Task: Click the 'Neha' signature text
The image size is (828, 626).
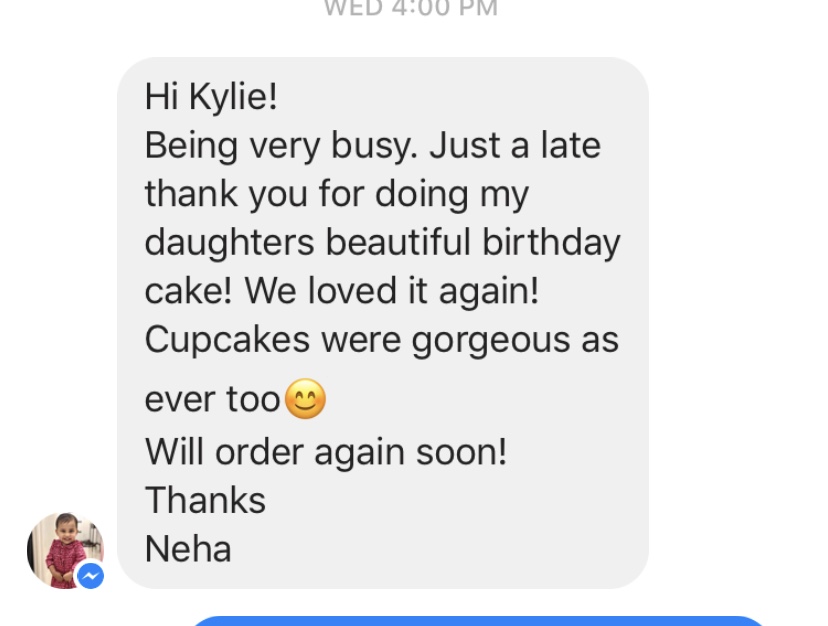Action: pos(188,549)
